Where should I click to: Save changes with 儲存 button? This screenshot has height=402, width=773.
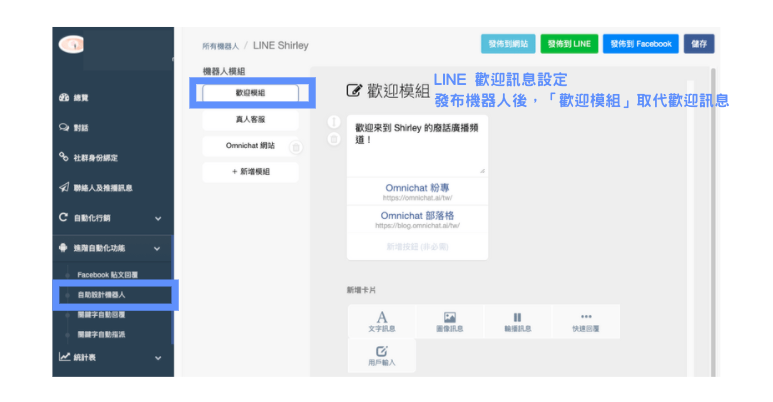click(x=699, y=44)
